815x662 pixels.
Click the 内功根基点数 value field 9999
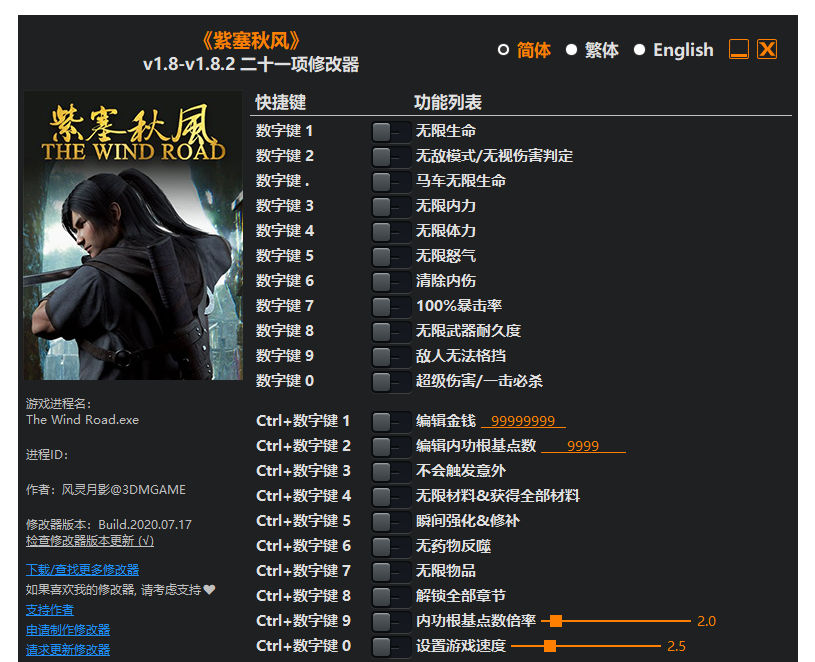583,446
